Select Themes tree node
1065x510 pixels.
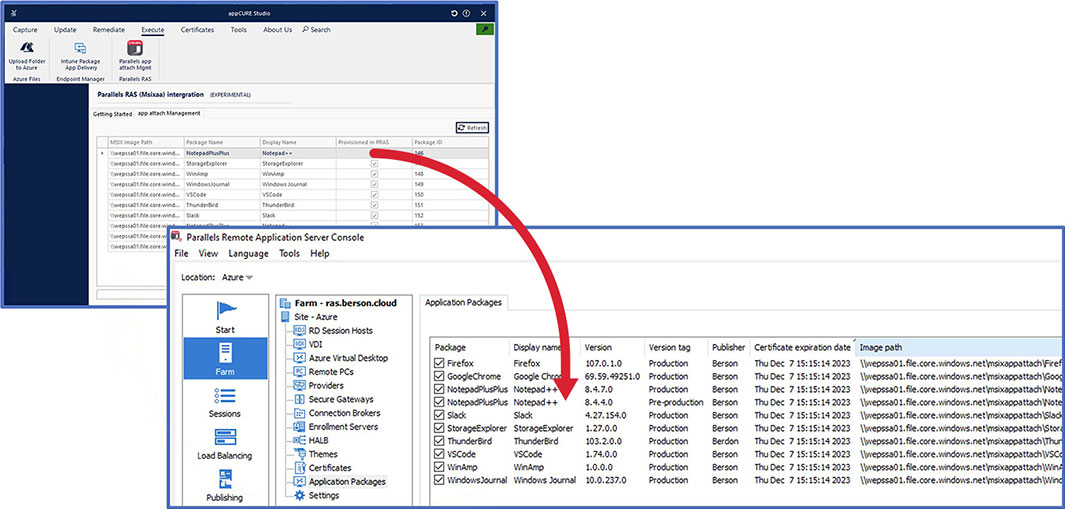coord(315,454)
